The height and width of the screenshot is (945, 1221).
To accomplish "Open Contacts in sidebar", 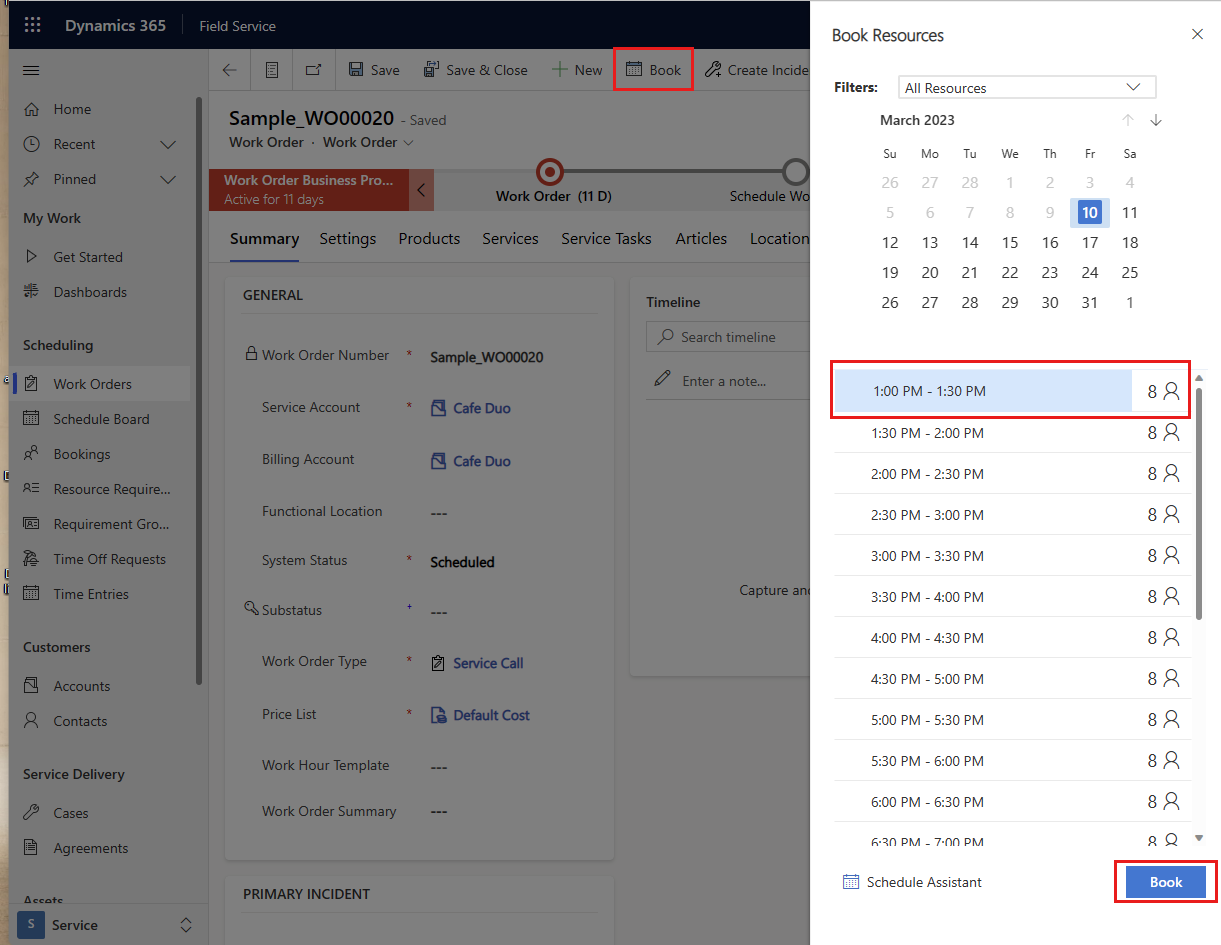I will tap(80, 721).
